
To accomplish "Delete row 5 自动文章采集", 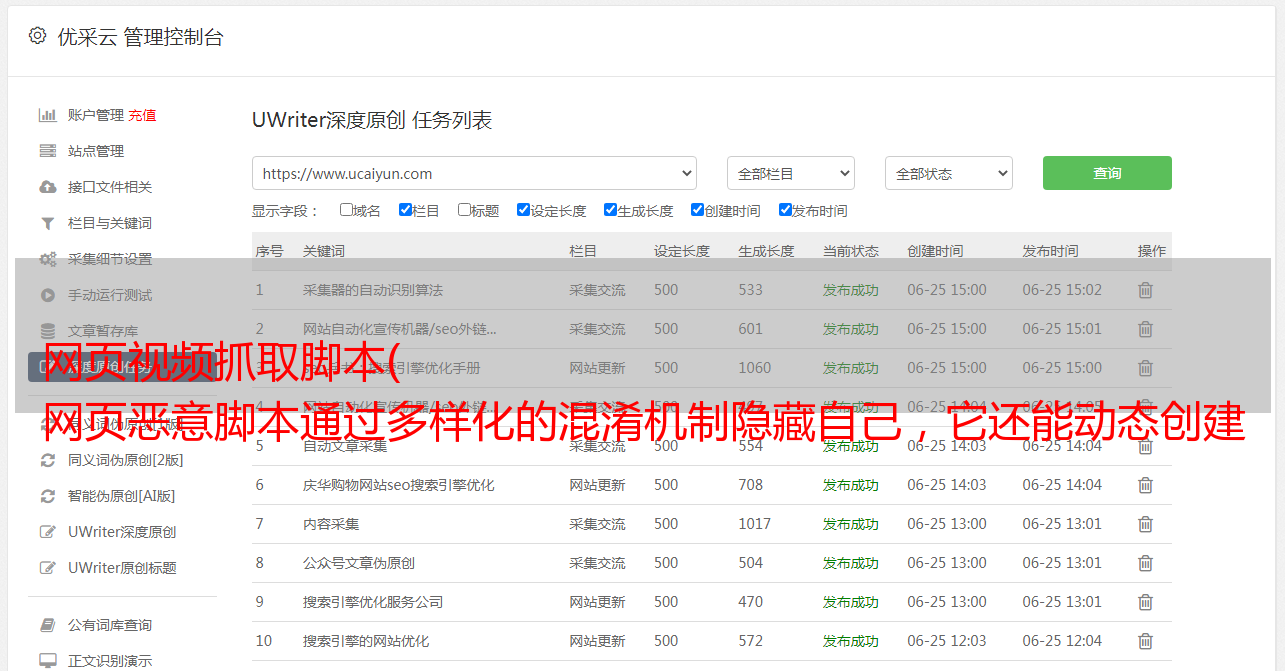I will click(1145, 446).
